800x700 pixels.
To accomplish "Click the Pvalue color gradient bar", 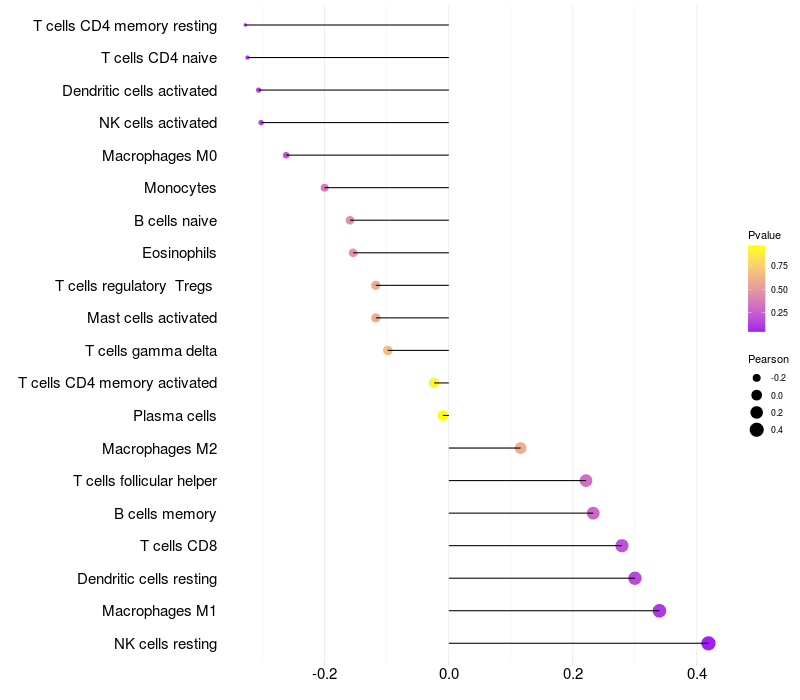I will point(757,288).
